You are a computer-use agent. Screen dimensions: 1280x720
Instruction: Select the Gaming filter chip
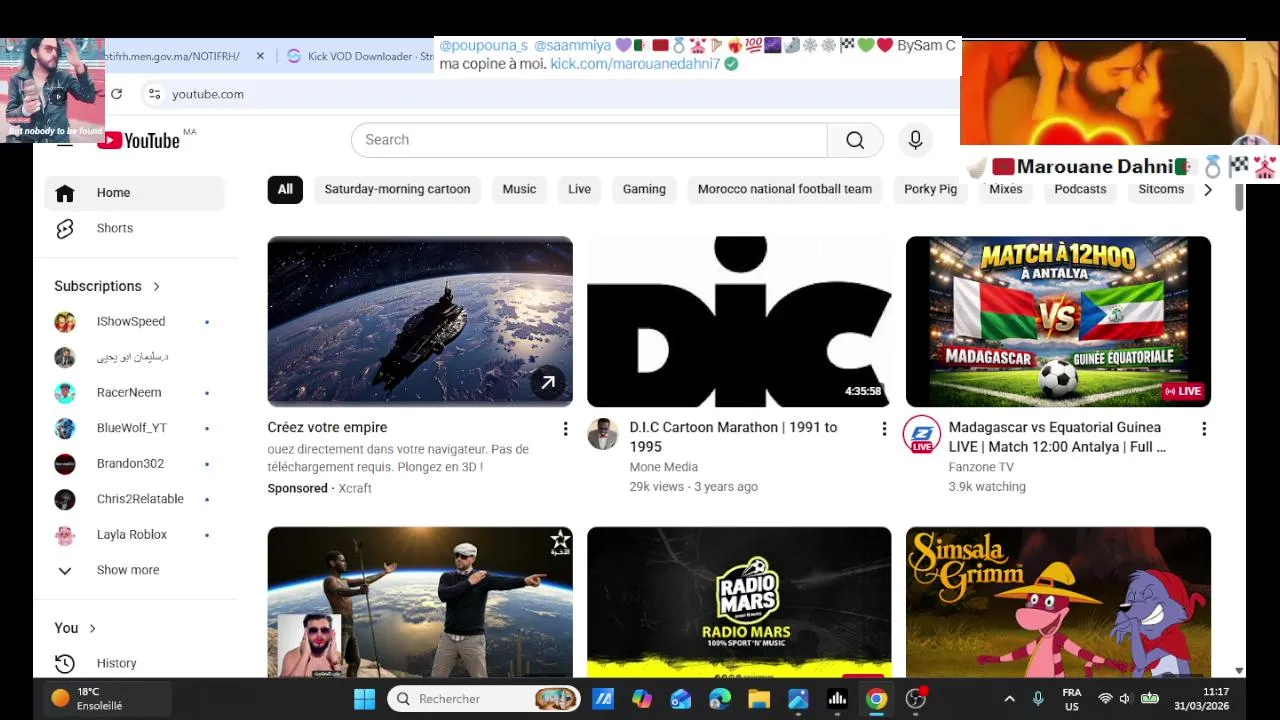tap(644, 190)
